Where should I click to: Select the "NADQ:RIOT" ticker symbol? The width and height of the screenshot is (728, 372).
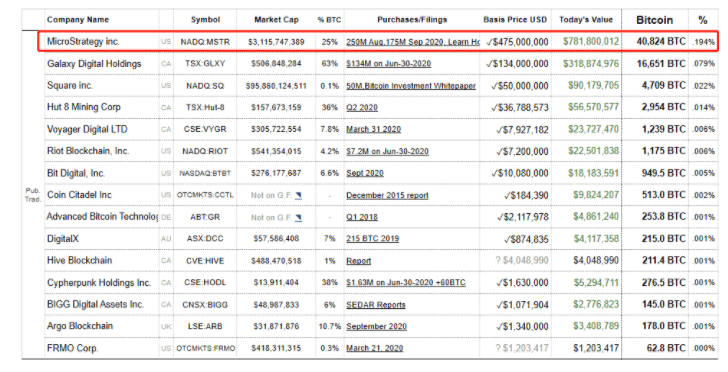(x=205, y=151)
